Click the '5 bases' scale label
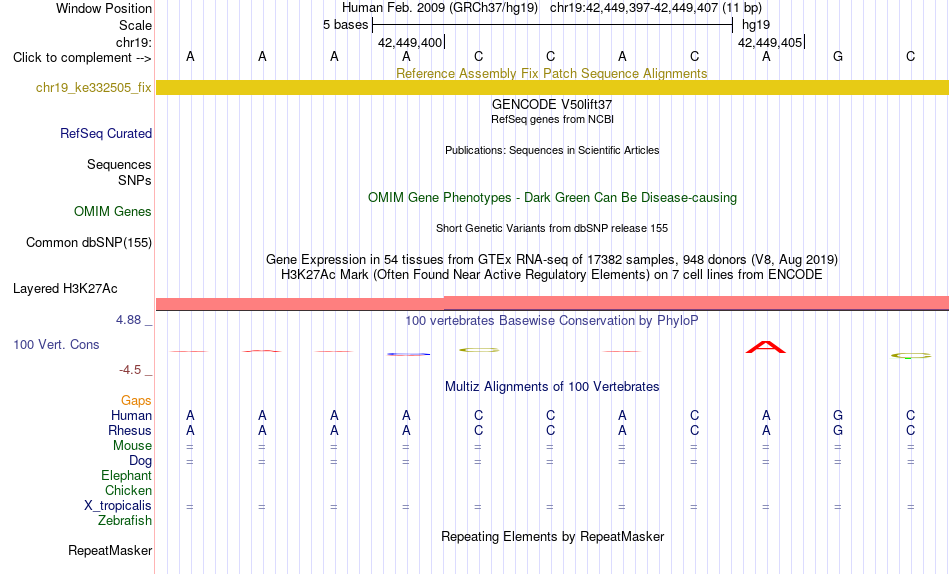 click(345, 25)
